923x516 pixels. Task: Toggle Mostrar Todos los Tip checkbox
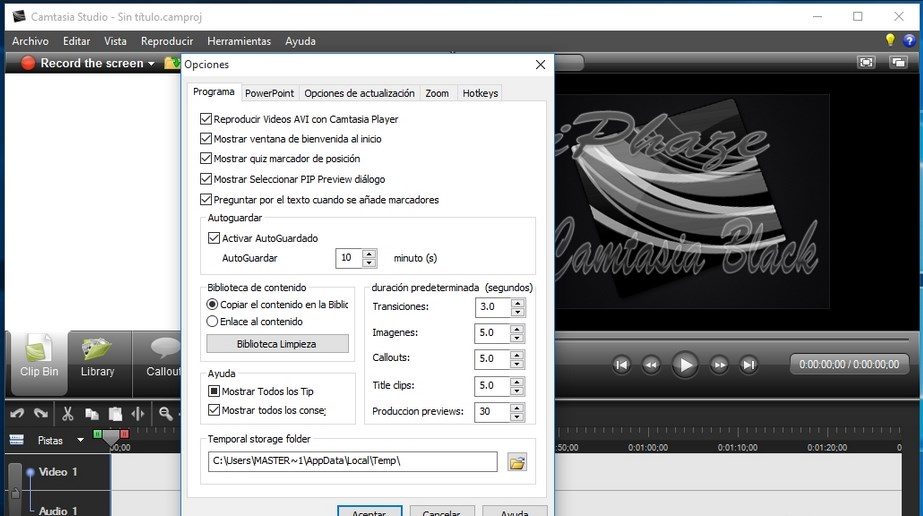(x=214, y=391)
